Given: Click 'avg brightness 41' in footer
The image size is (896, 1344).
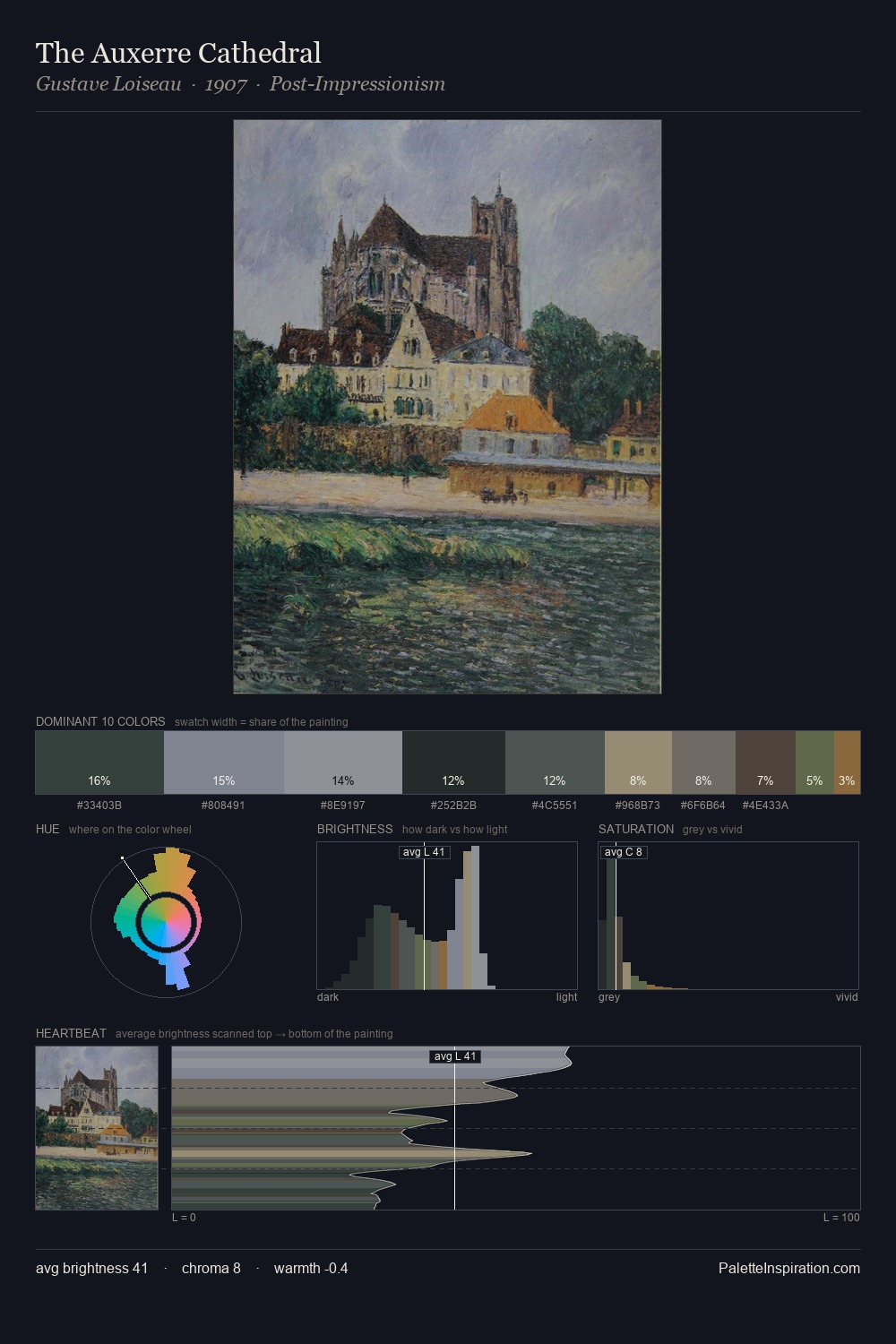Looking at the screenshot, I should point(92,1268).
